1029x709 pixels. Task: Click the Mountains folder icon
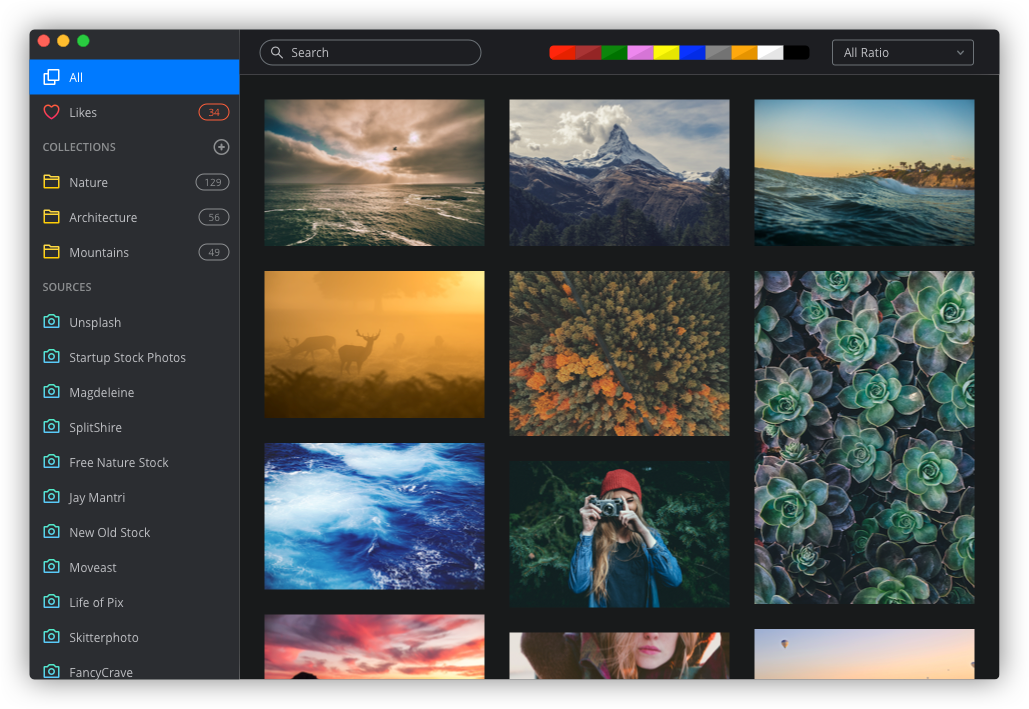52,252
